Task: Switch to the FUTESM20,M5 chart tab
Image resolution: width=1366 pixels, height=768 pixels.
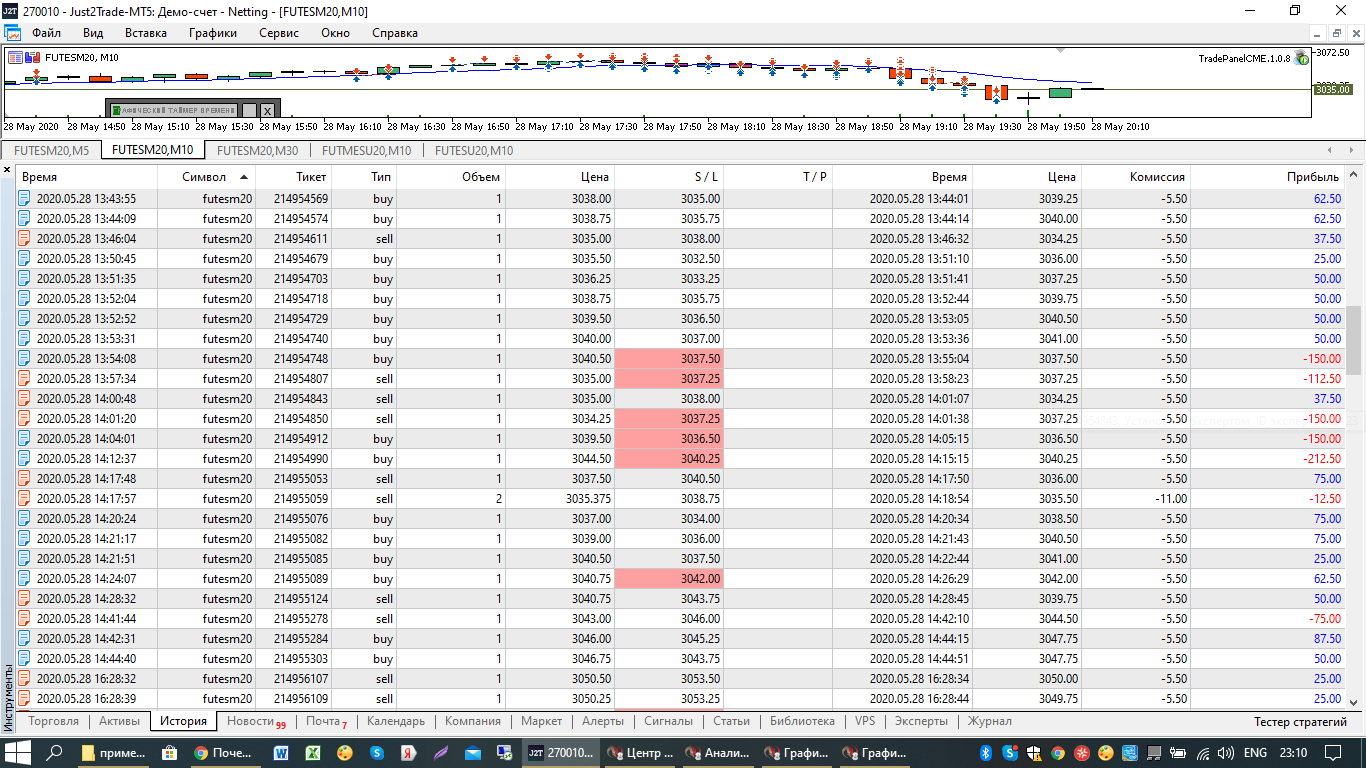Action: point(52,150)
